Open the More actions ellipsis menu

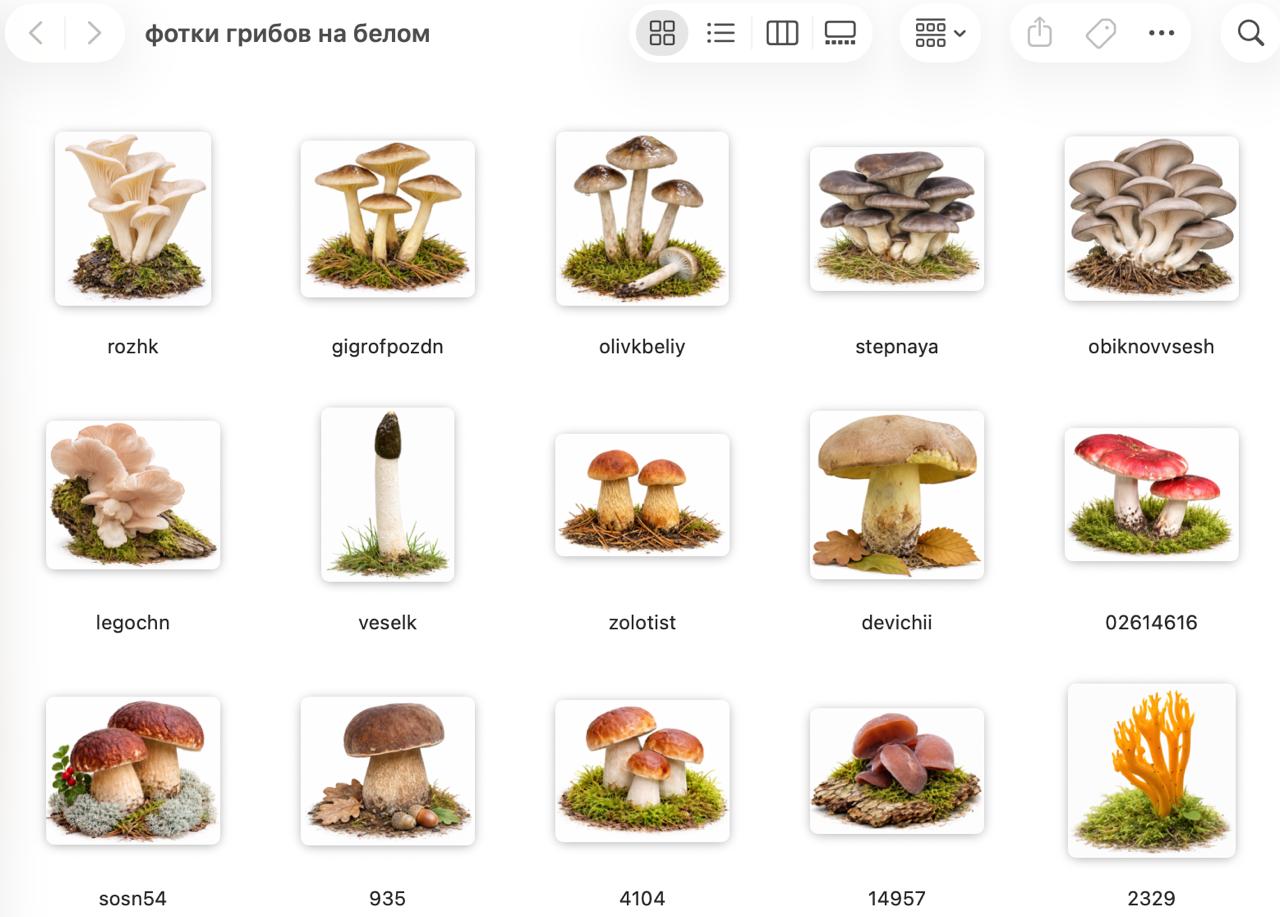pyautogui.click(x=1161, y=33)
